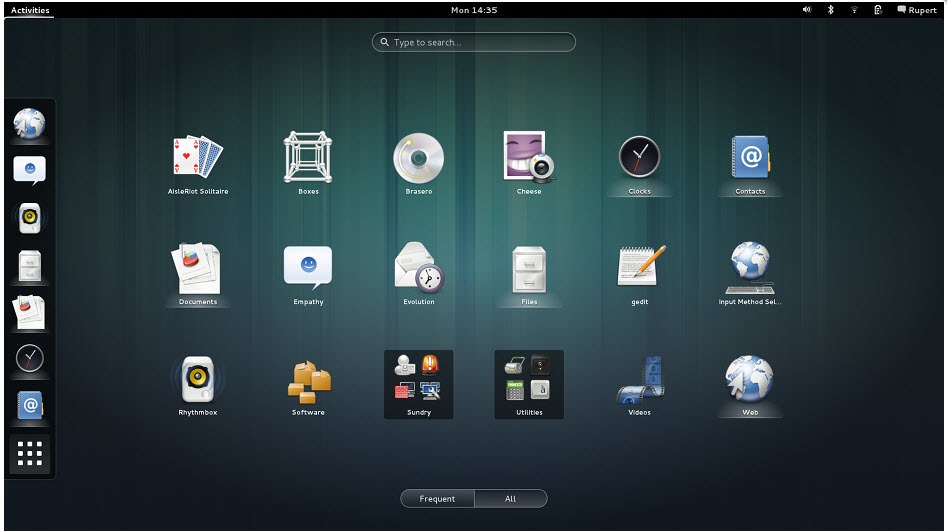Click the Web globe icon in the dash
Image resolution: width=947 pixels, height=532 pixels.
[x=30, y=123]
